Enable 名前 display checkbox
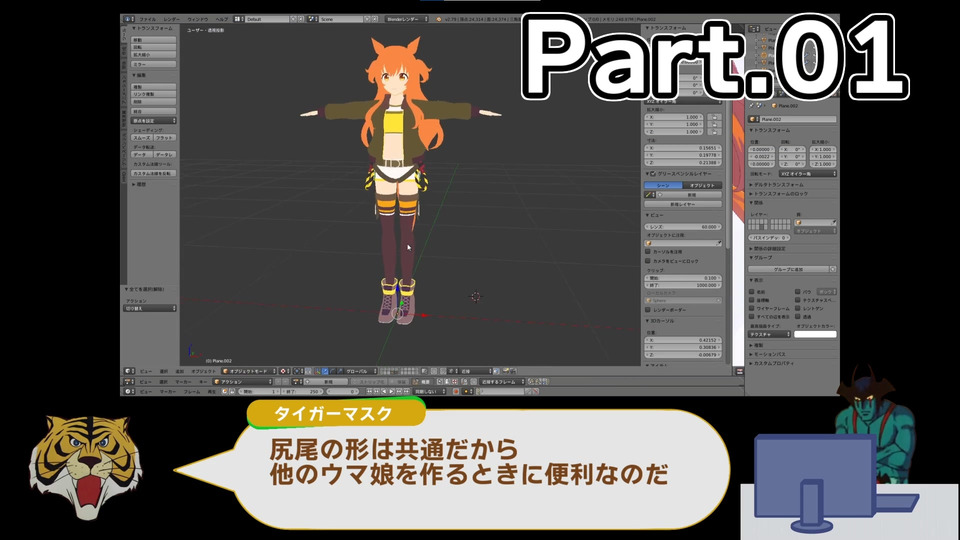The image size is (960, 540). coord(752,292)
